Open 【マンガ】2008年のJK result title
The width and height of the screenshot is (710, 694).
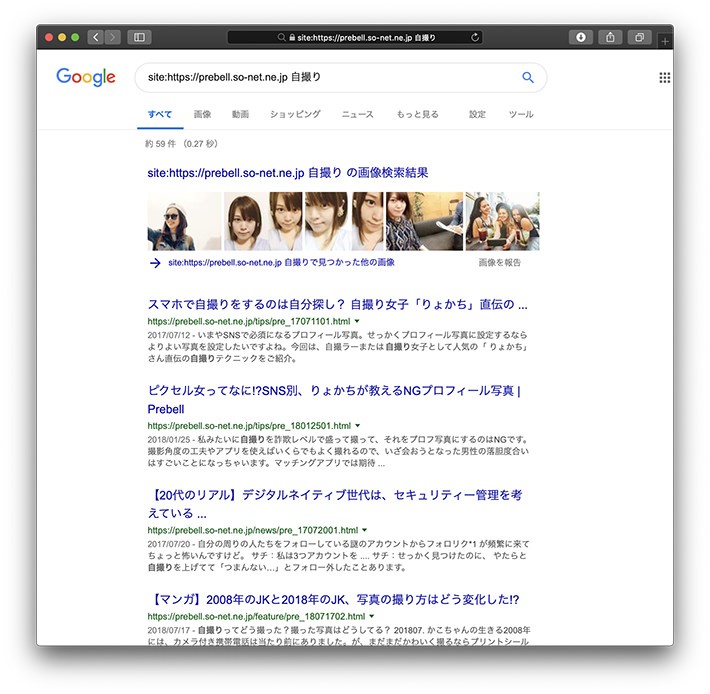tap(333, 599)
